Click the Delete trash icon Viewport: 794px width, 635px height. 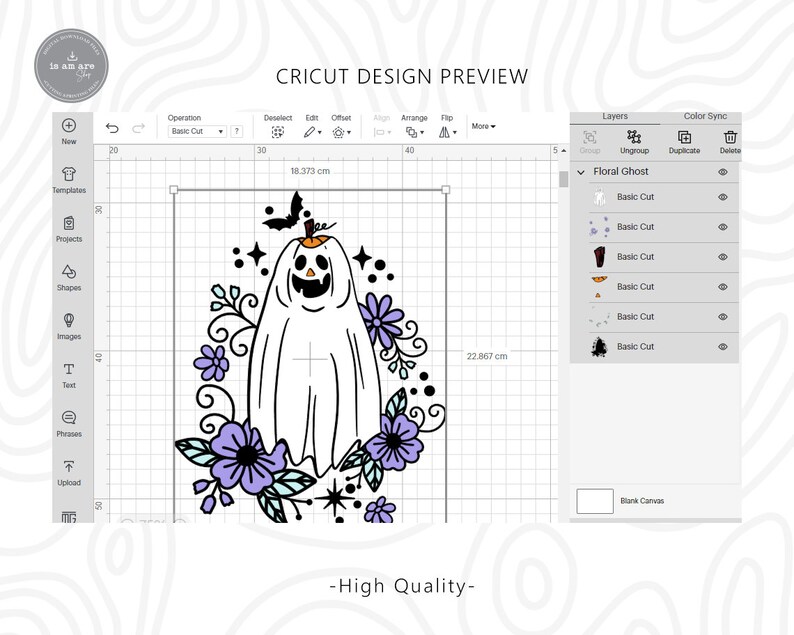[730, 137]
